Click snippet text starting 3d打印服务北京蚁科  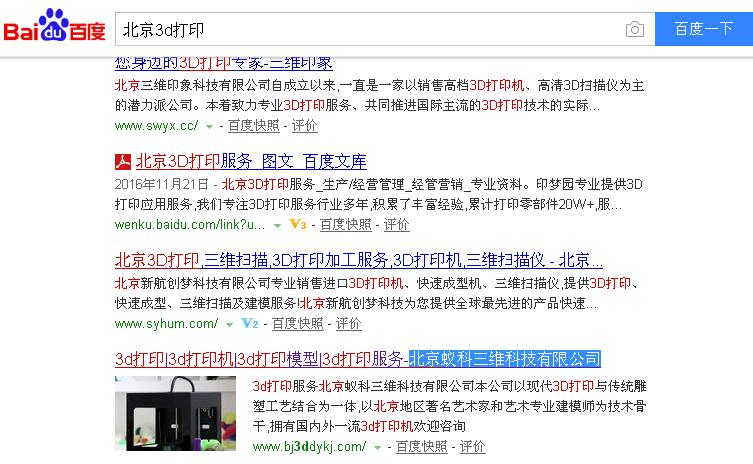(449, 406)
